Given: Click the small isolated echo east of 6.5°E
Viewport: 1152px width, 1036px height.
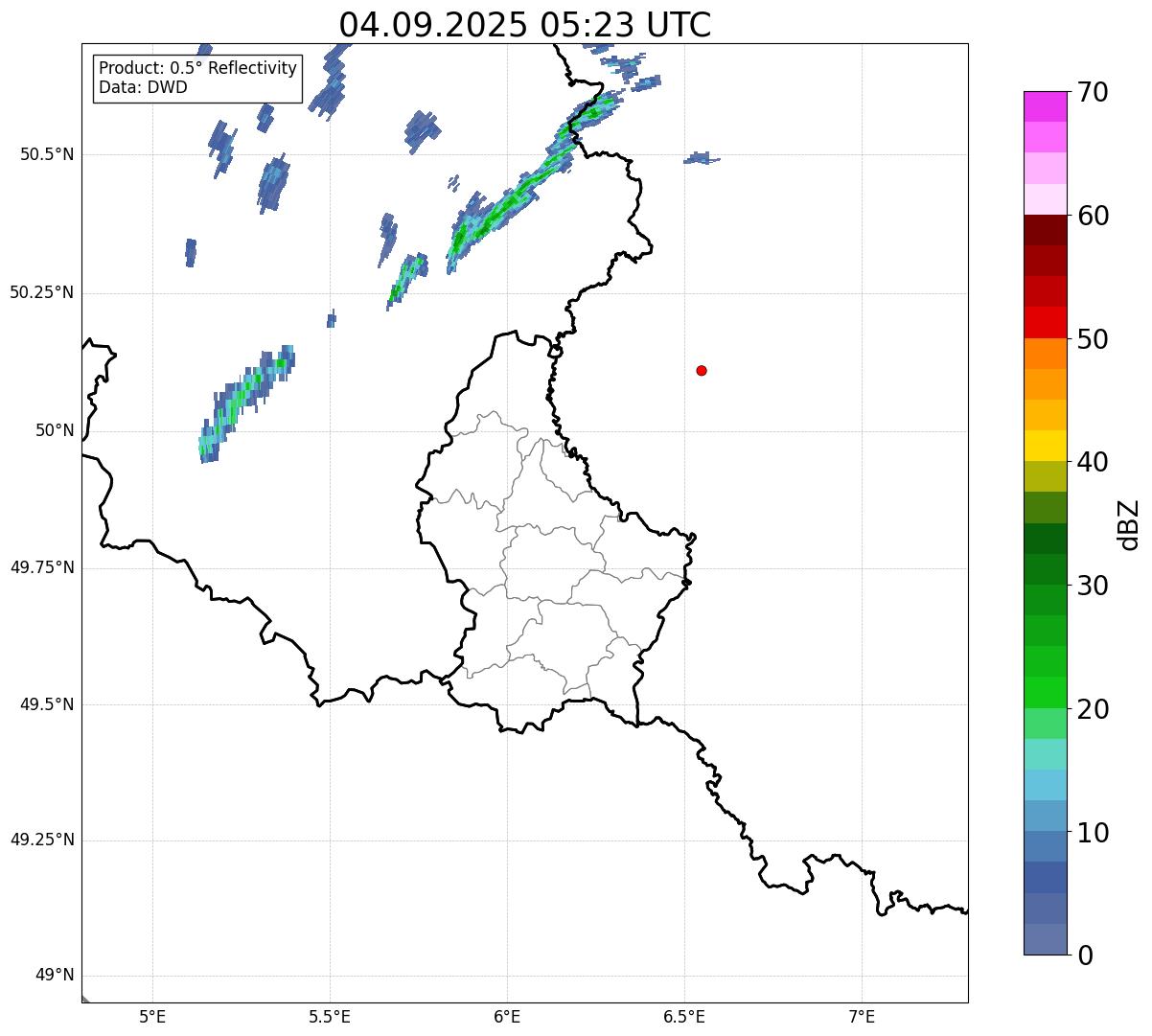Looking at the screenshot, I should (701, 158).
